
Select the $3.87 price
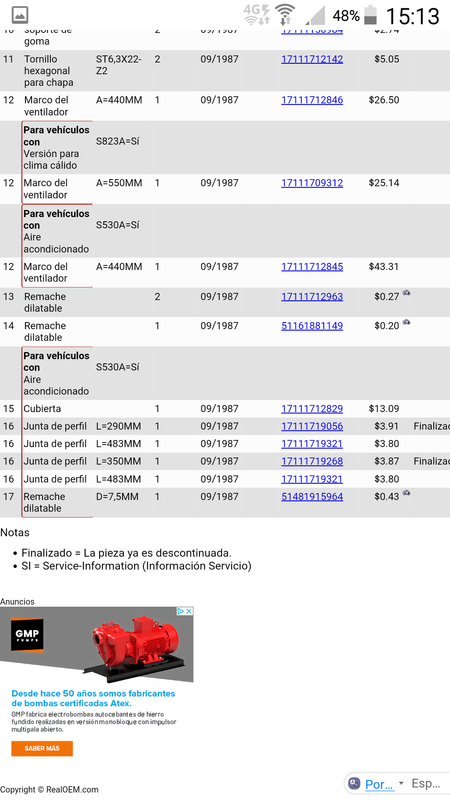click(387, 461)
